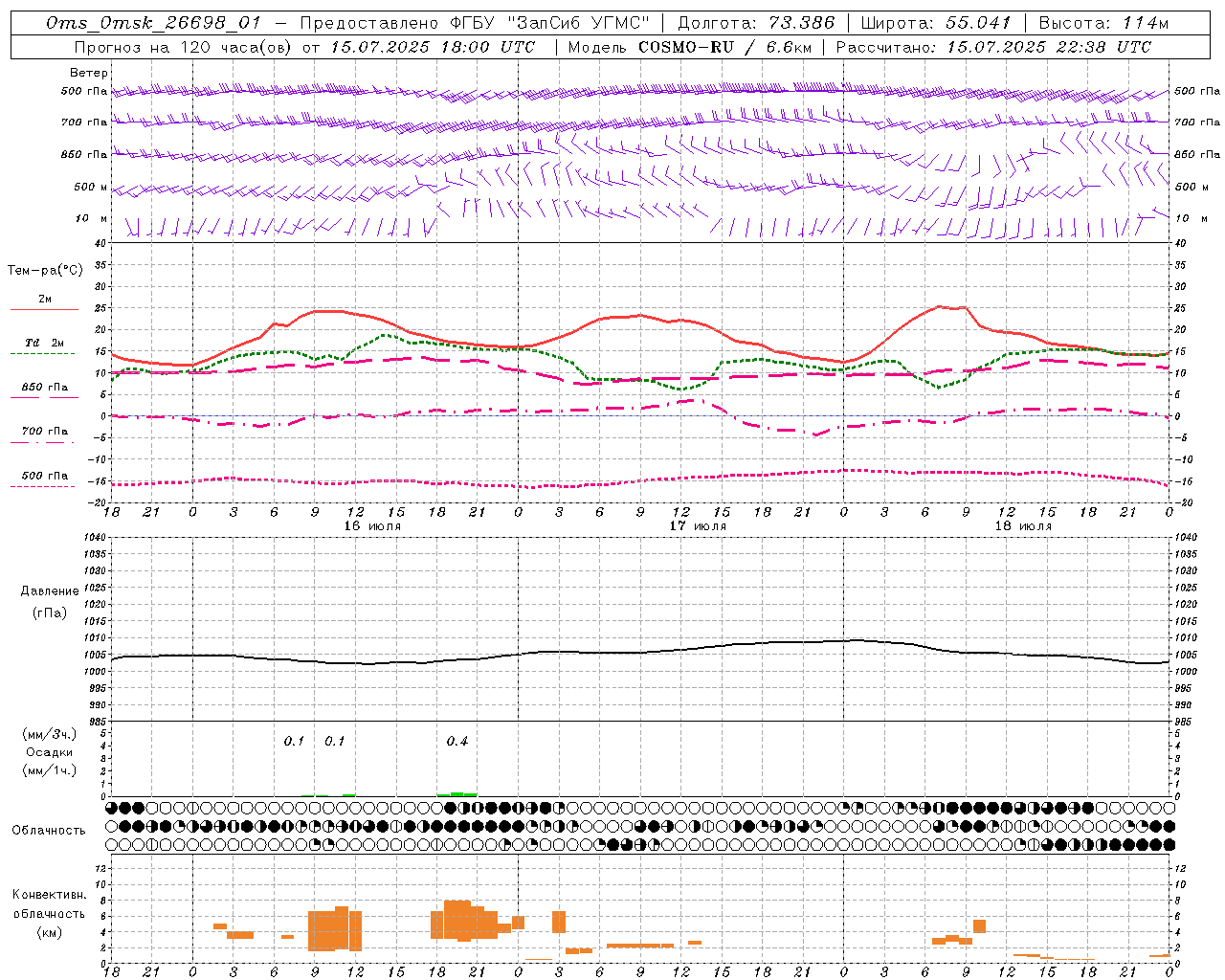The height and width of the screenshot is (980, 1225).
Task: Click the Высота: 114м header field
Action: (1102, 23)
